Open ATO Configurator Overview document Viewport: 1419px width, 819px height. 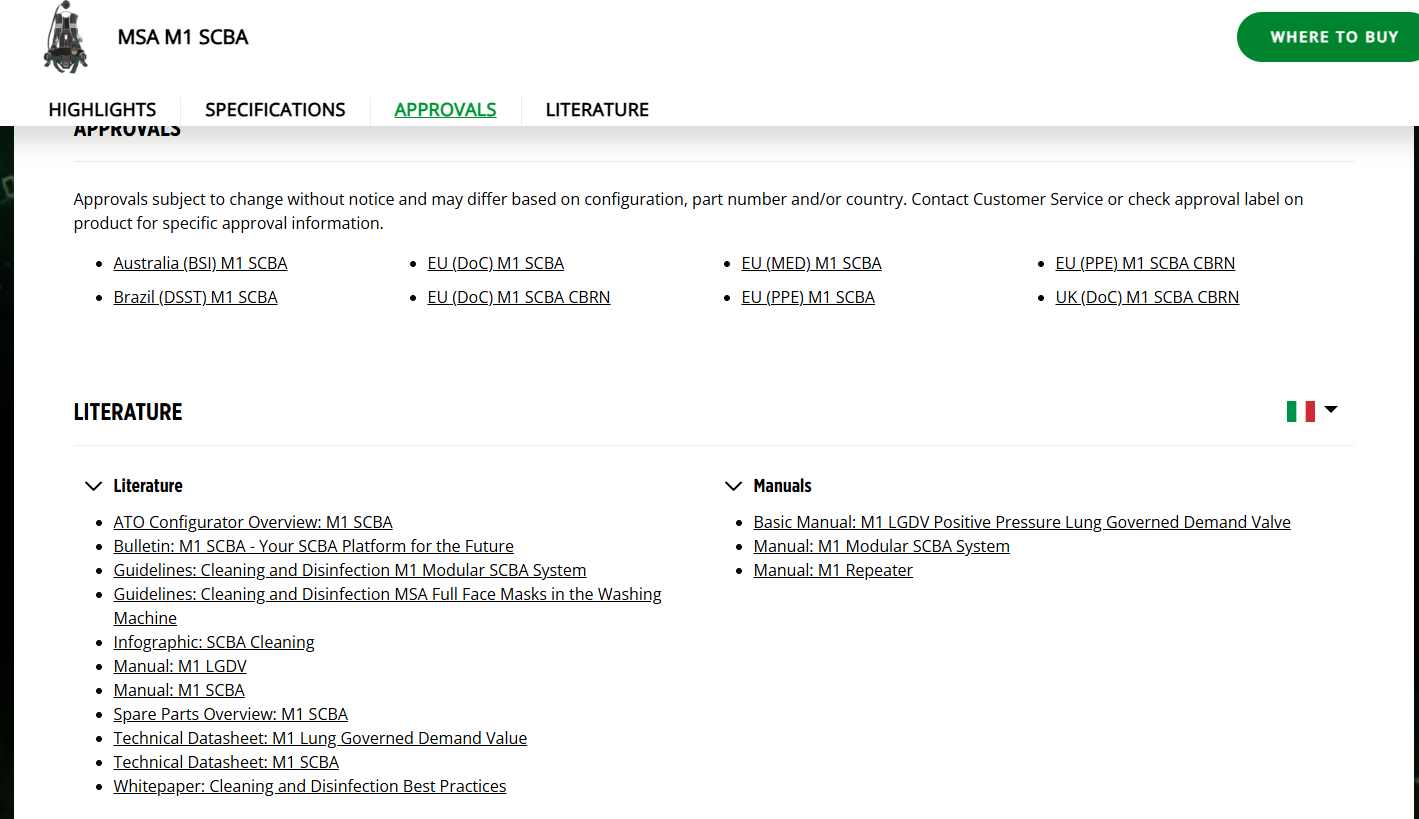tap(253, 522)
